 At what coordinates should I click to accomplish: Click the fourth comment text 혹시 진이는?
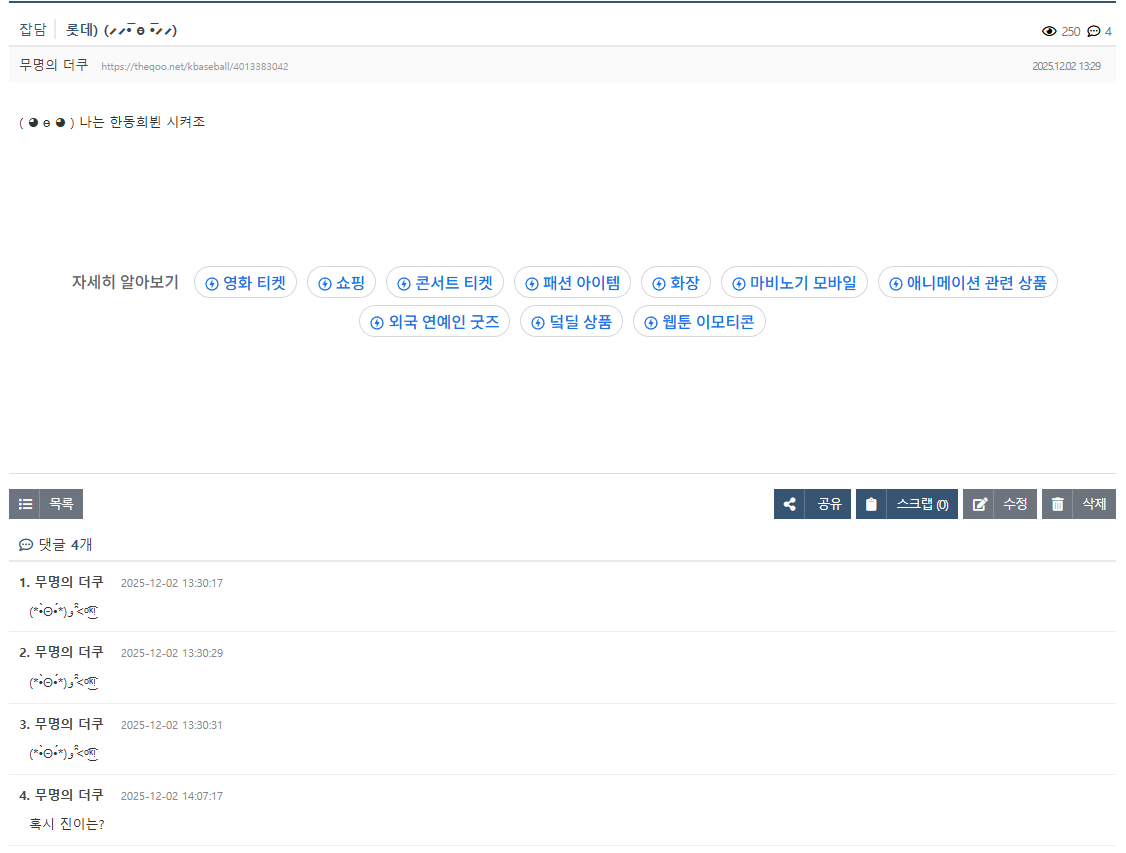68,824
